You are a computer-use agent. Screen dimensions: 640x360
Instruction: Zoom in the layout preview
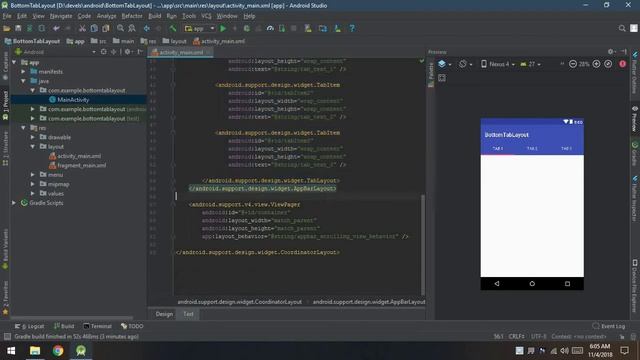pyautogui.click(x=596, y=64)
